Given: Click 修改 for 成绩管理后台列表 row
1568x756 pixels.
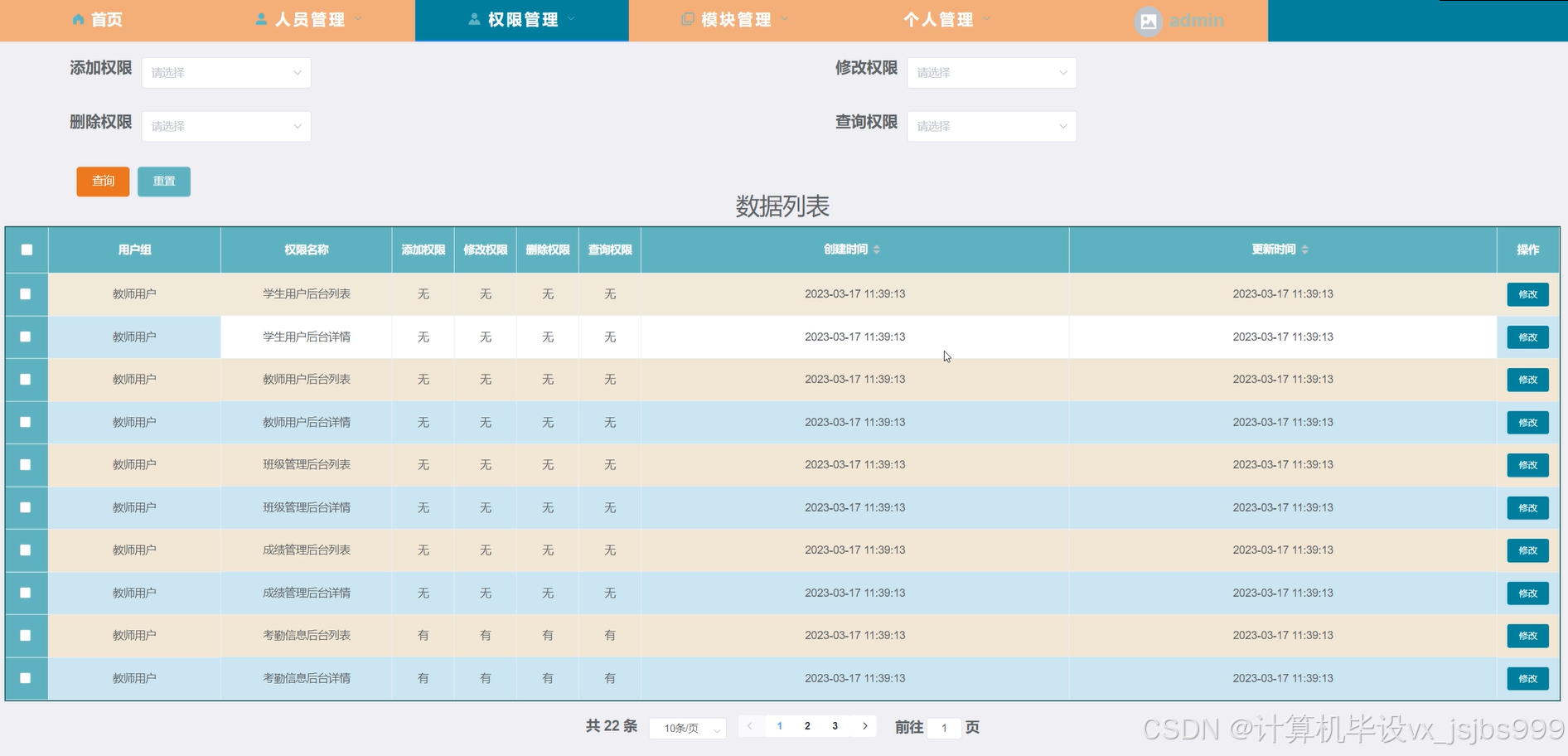Looking at the screenshot, I should tap(1527, 550).
